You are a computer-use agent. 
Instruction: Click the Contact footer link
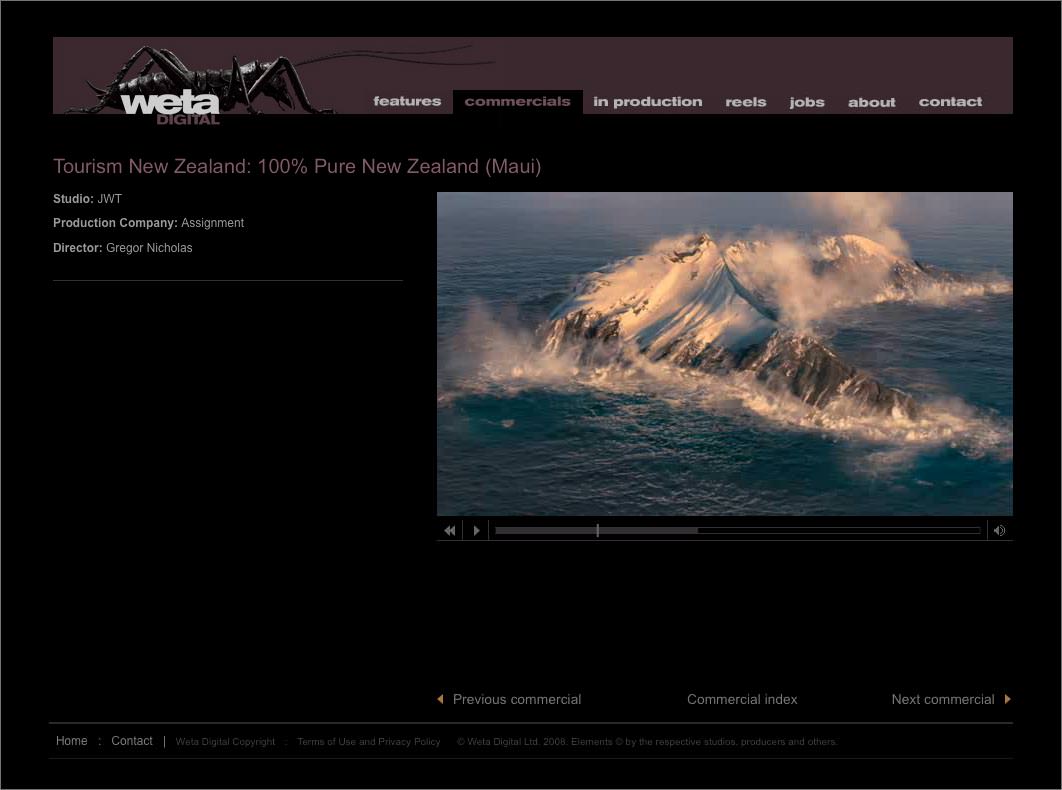click(x=132, y=741)
